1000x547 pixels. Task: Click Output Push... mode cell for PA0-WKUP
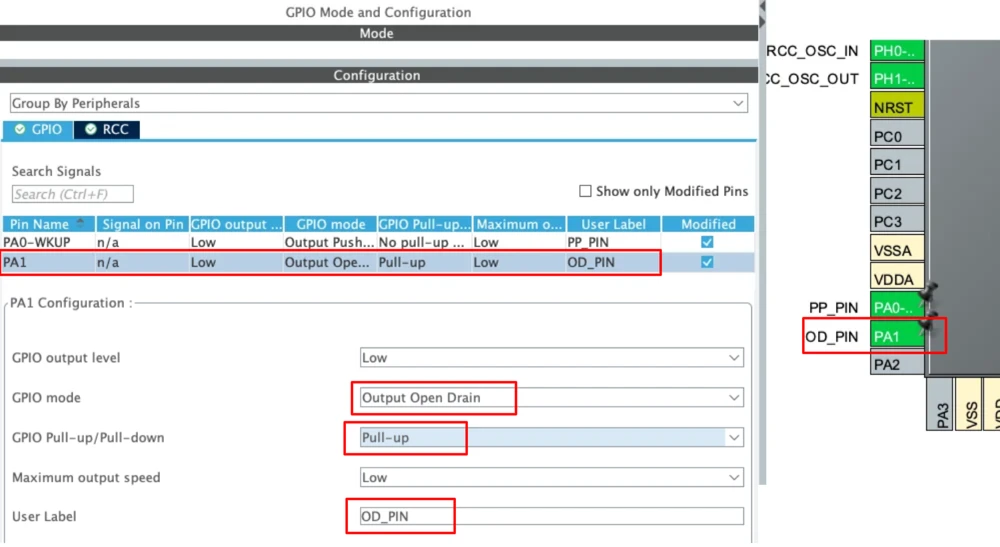coord(329,242)
